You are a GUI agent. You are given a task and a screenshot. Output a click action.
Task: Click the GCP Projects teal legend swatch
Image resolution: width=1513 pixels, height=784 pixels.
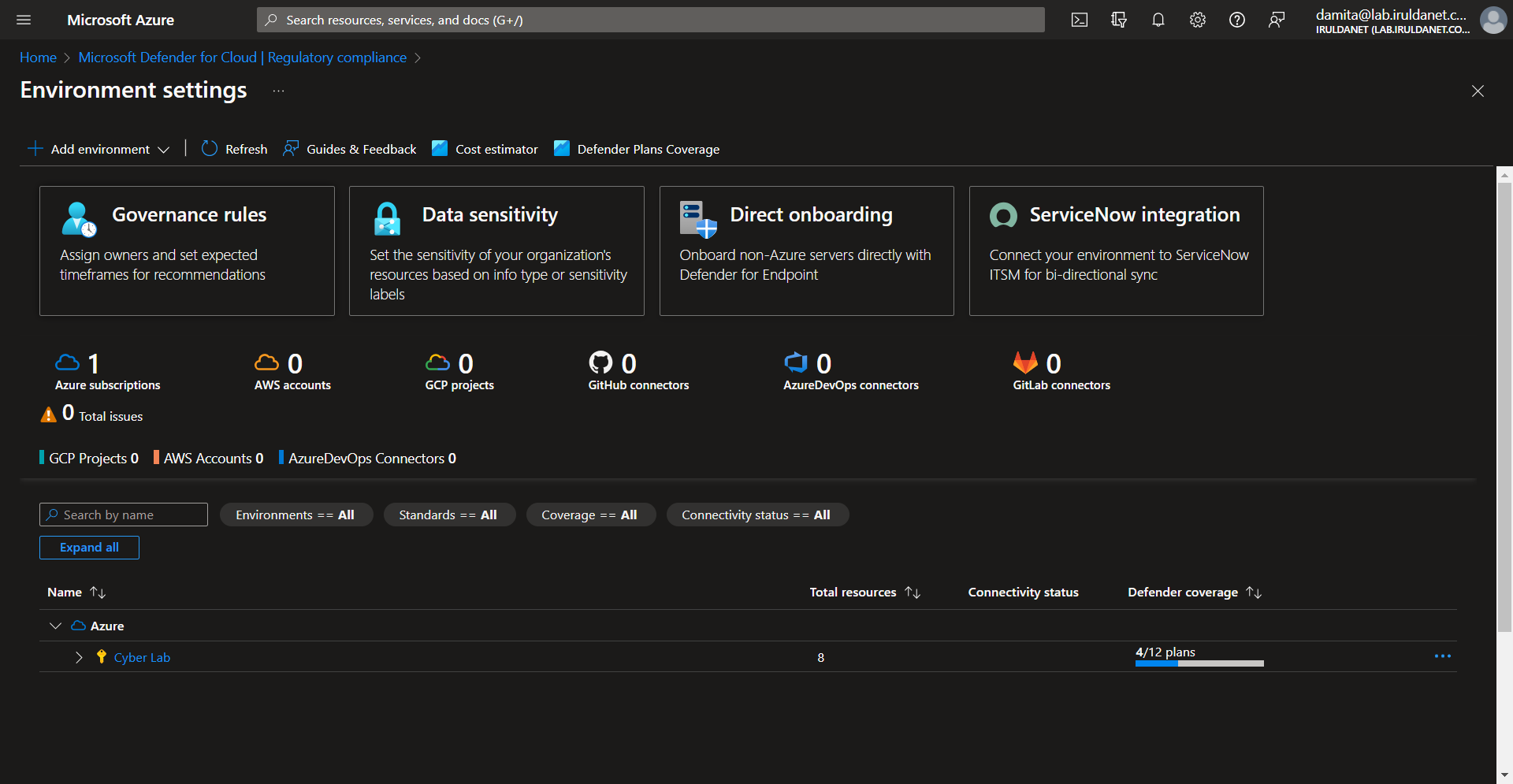click(42, 458)
